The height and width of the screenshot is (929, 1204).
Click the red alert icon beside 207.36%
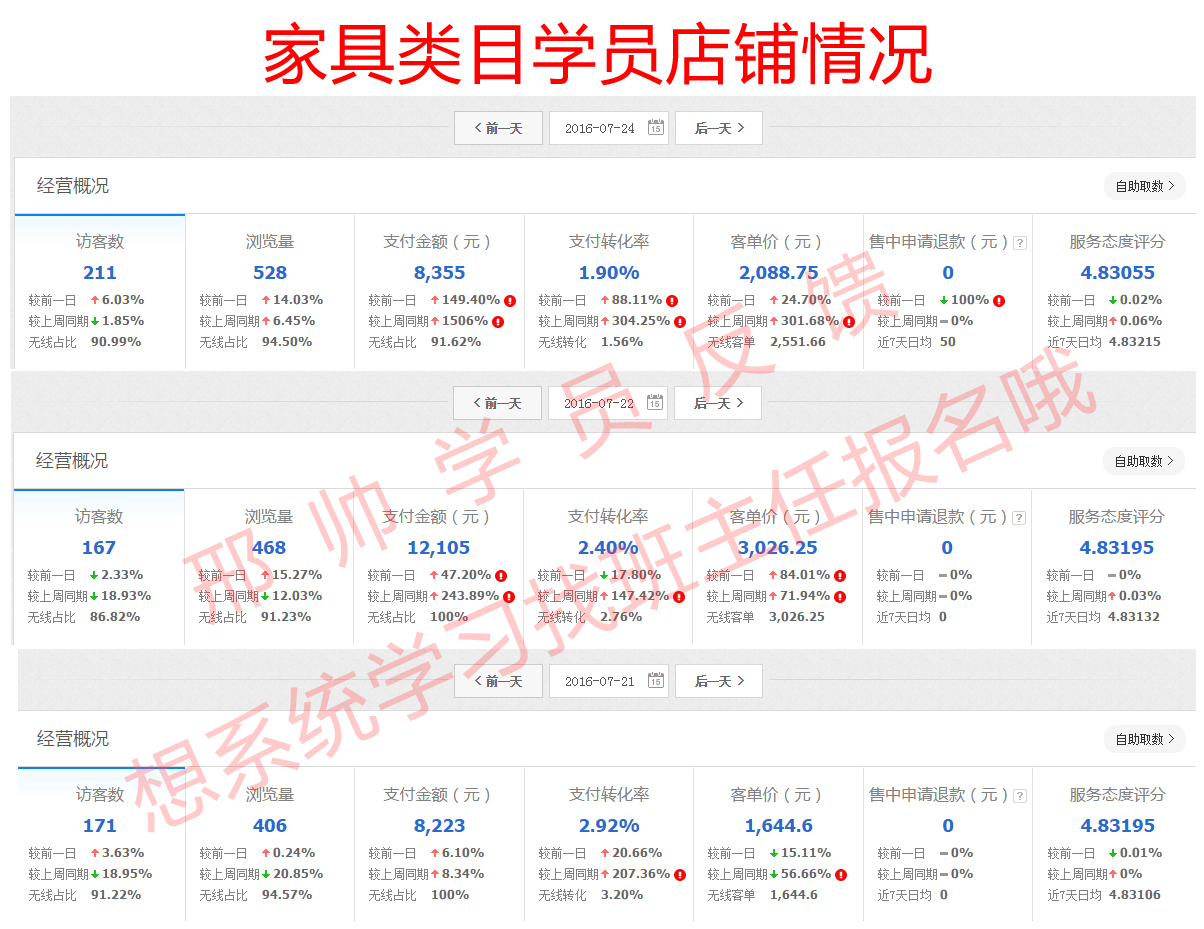click(680, 874)
